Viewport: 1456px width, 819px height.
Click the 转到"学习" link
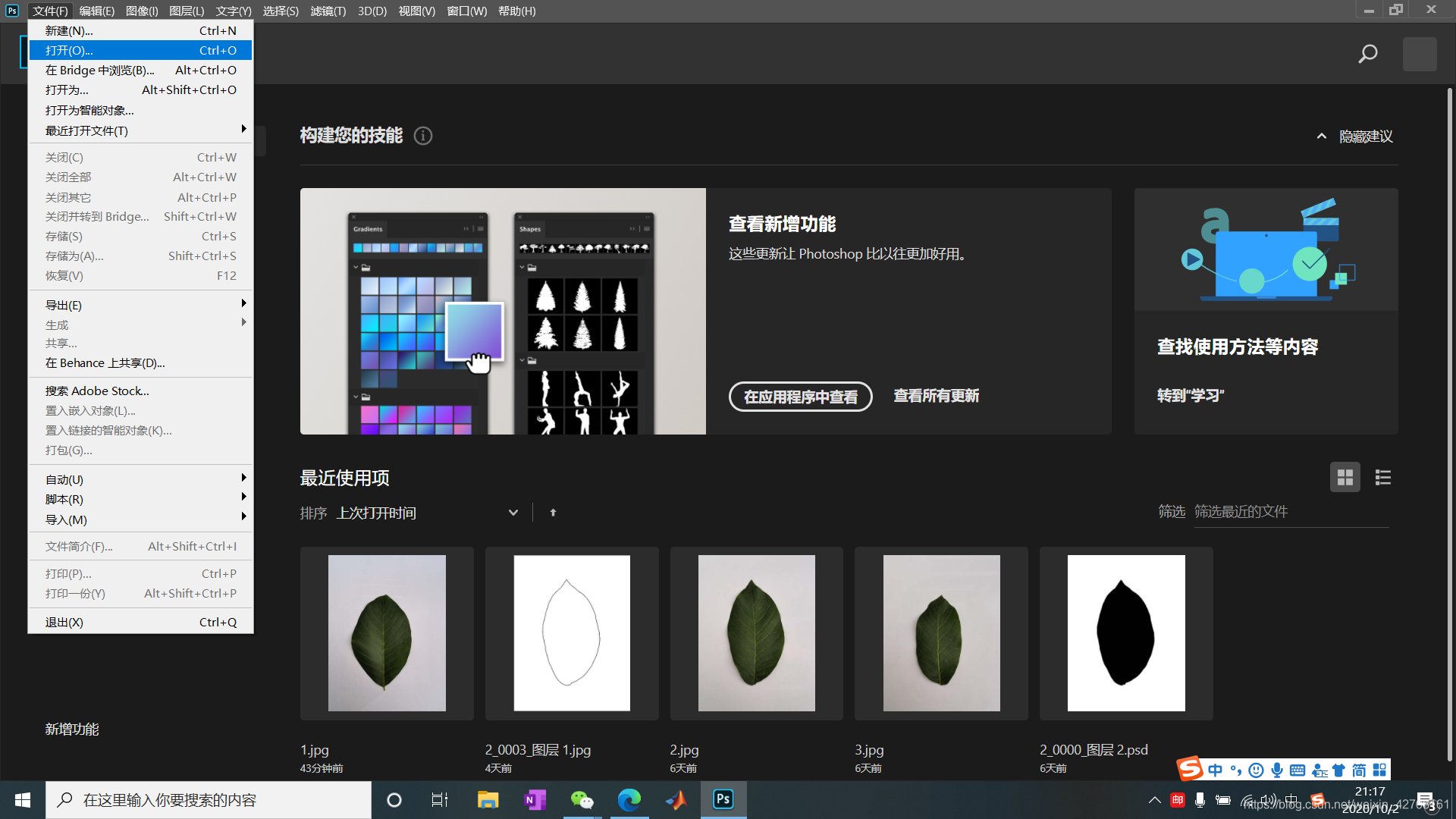1190,395
